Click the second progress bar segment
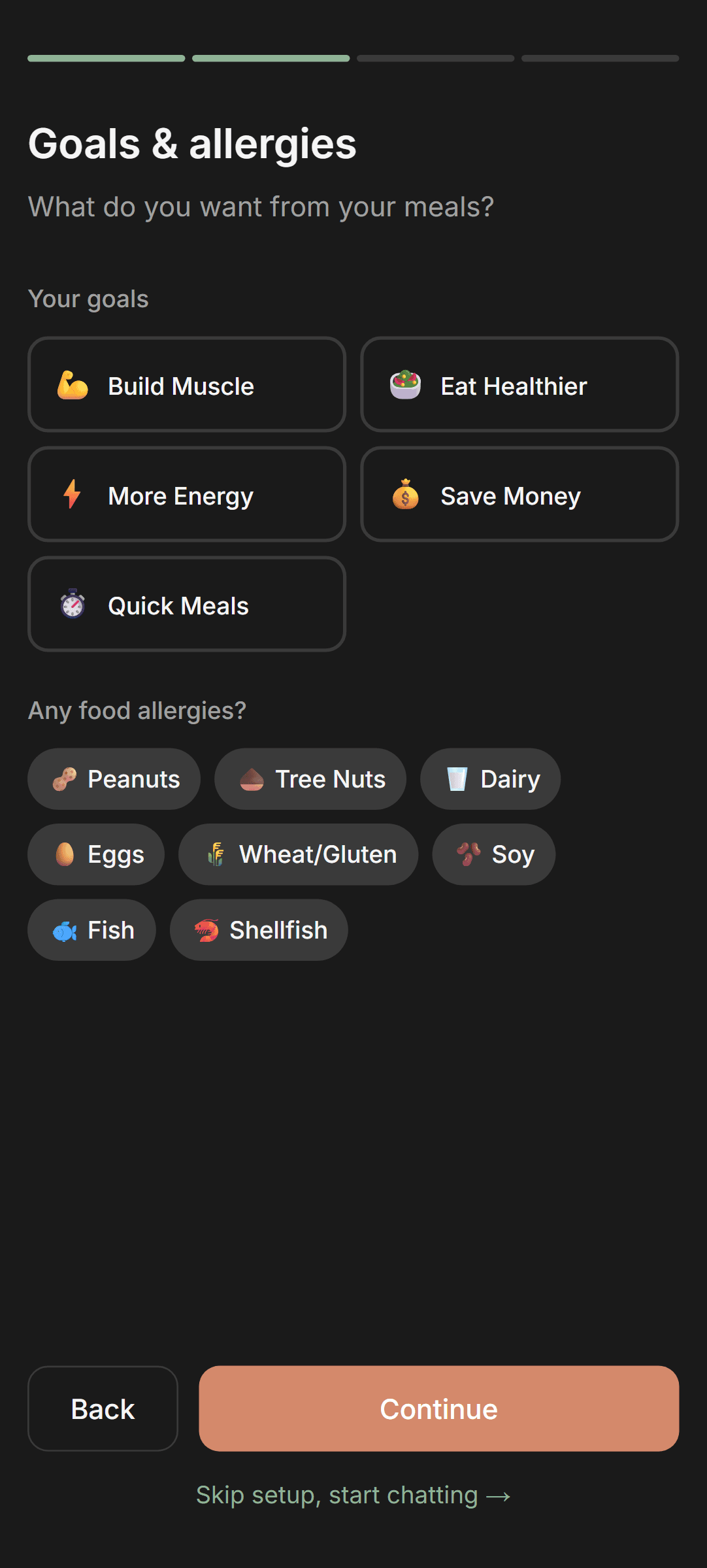 (271, 58)
